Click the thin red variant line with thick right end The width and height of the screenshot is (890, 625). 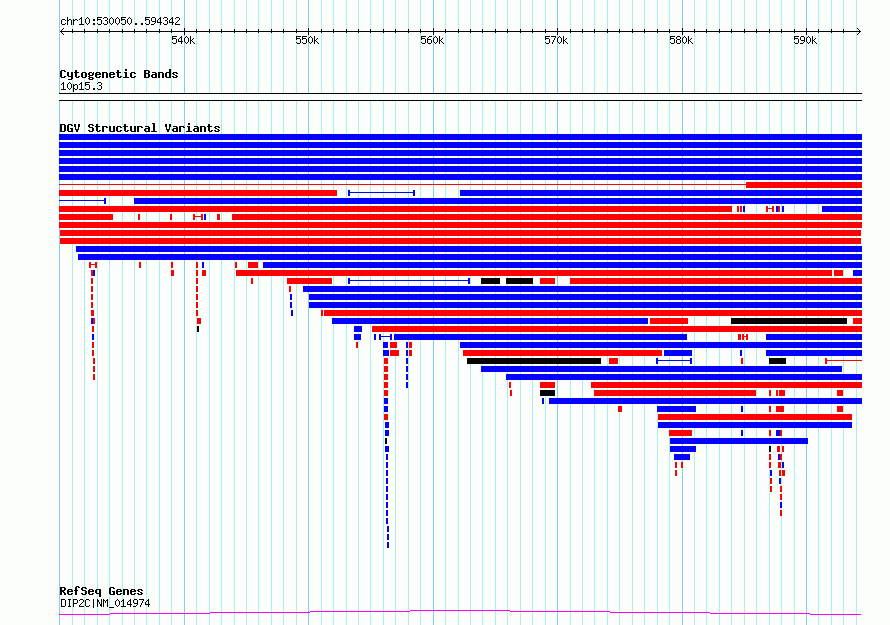pos(460,185)
